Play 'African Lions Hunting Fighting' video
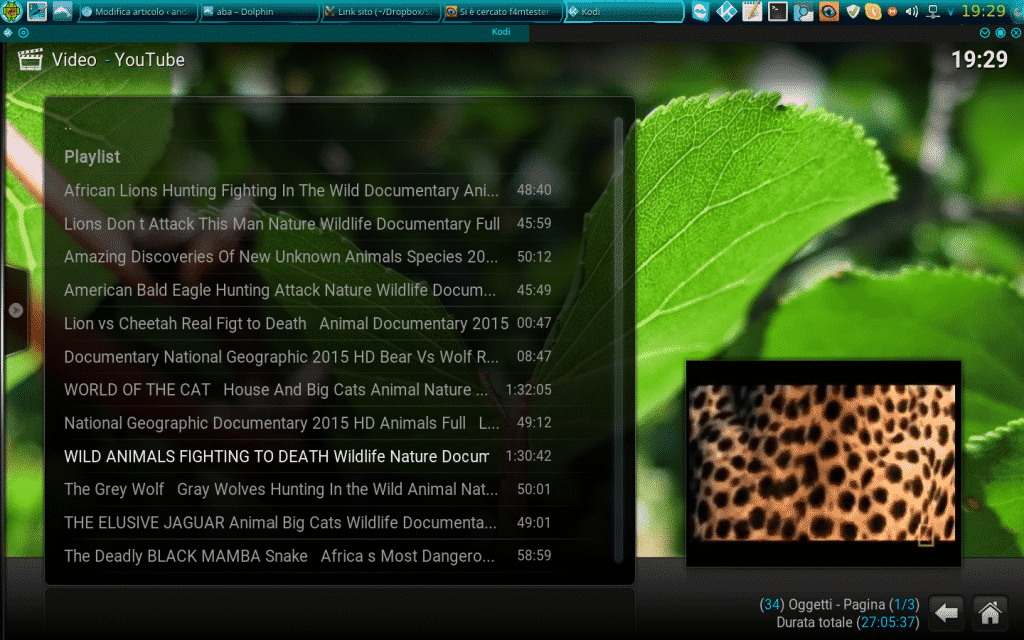 tap(327, 190)
